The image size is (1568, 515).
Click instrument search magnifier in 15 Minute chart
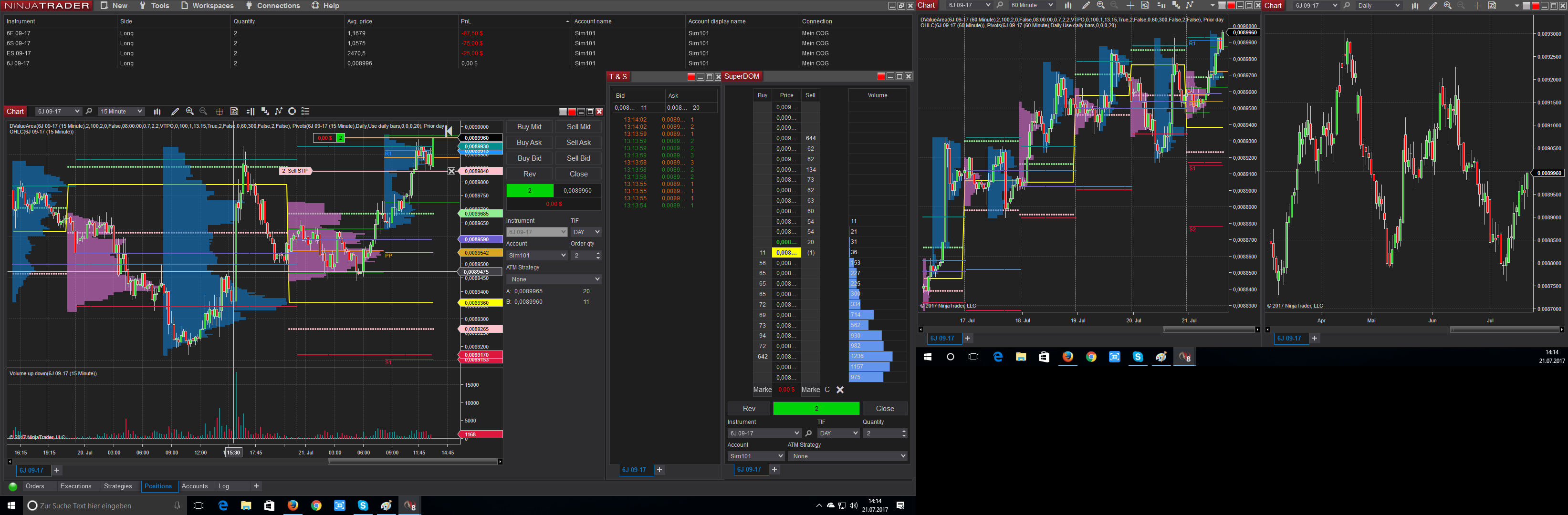tap(89, 111)
